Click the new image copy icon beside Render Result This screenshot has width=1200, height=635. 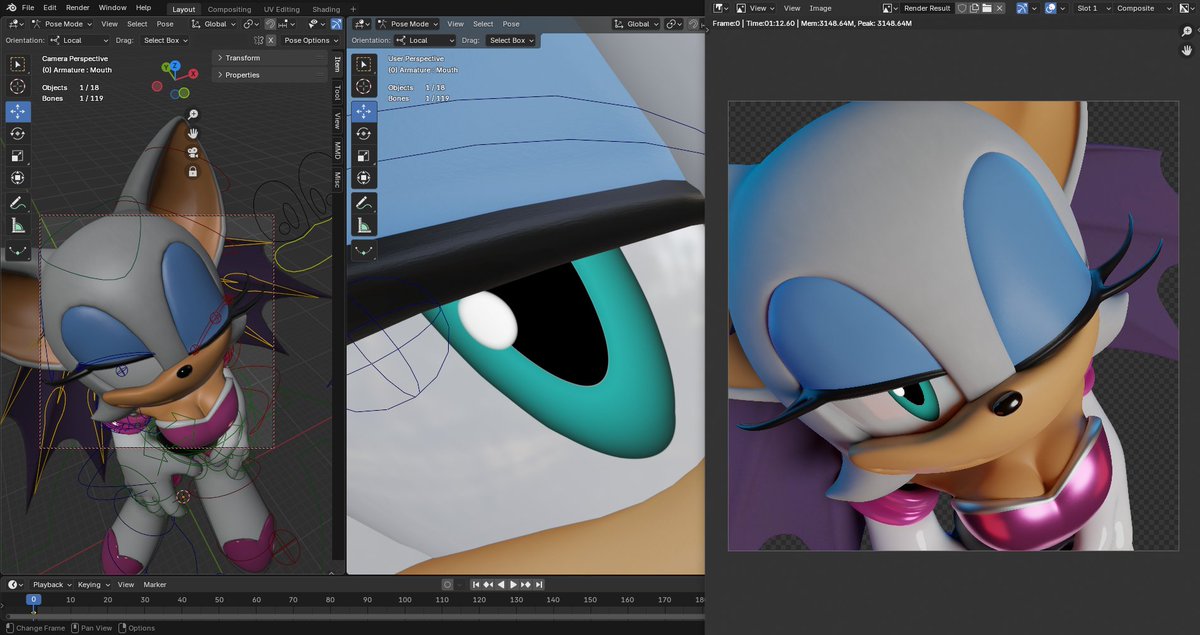pyautogui.click(x=974, y=8)
